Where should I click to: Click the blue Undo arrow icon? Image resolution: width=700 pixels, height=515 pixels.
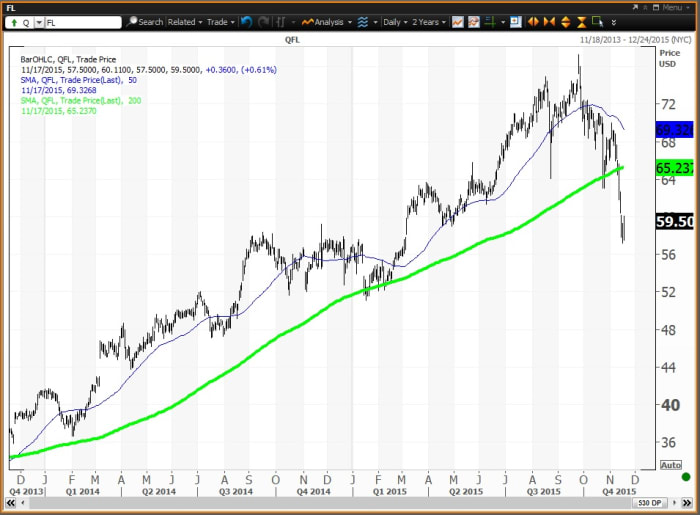click(x=246, y=22)
